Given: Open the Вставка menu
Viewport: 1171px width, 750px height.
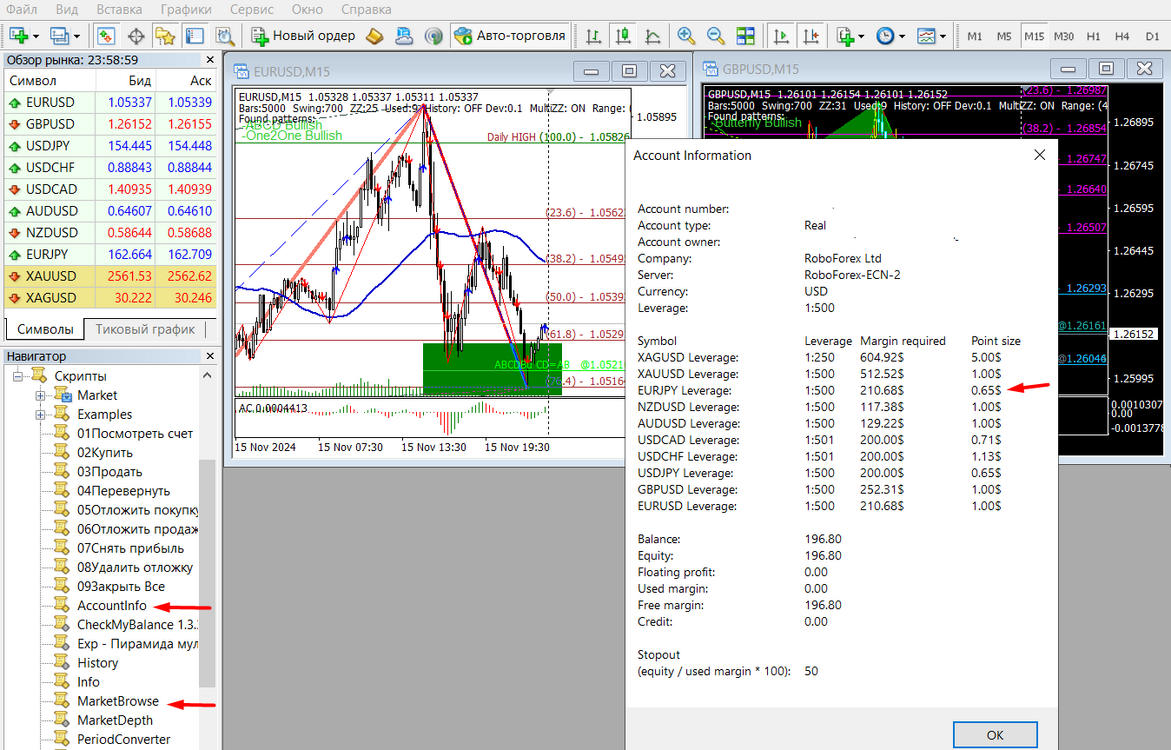Looking at the screenshot, I should [119, 9].
